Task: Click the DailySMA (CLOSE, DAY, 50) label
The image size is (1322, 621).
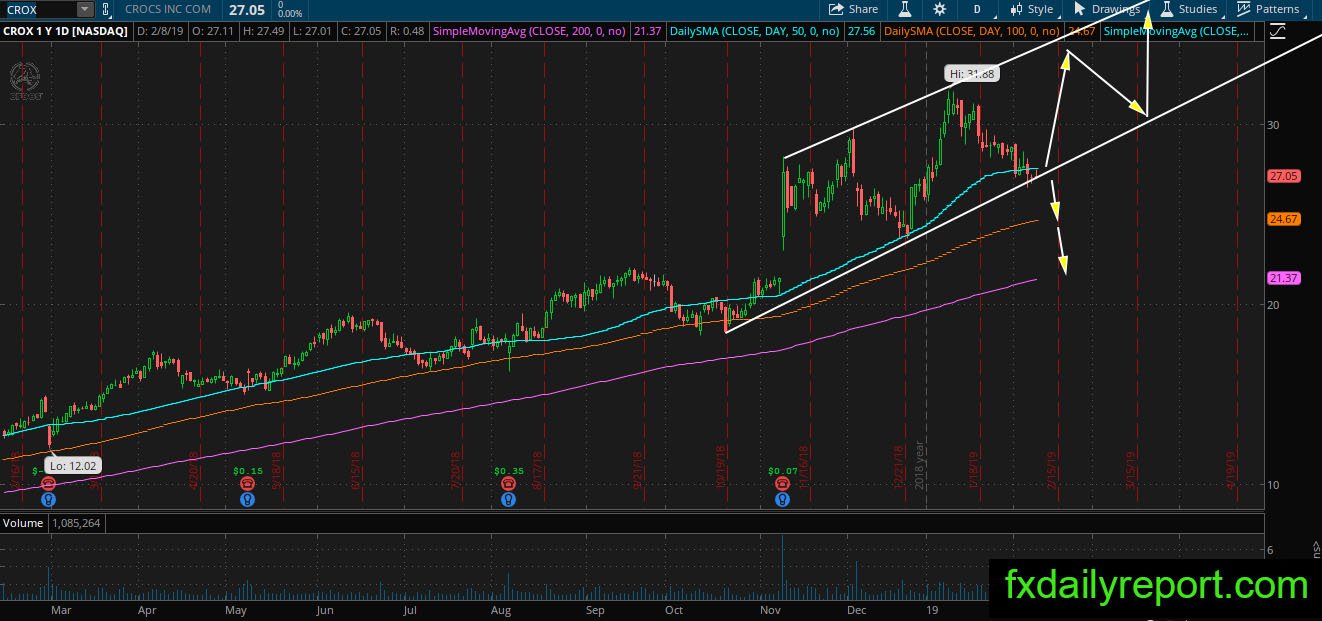Action: tap(757, 32)
